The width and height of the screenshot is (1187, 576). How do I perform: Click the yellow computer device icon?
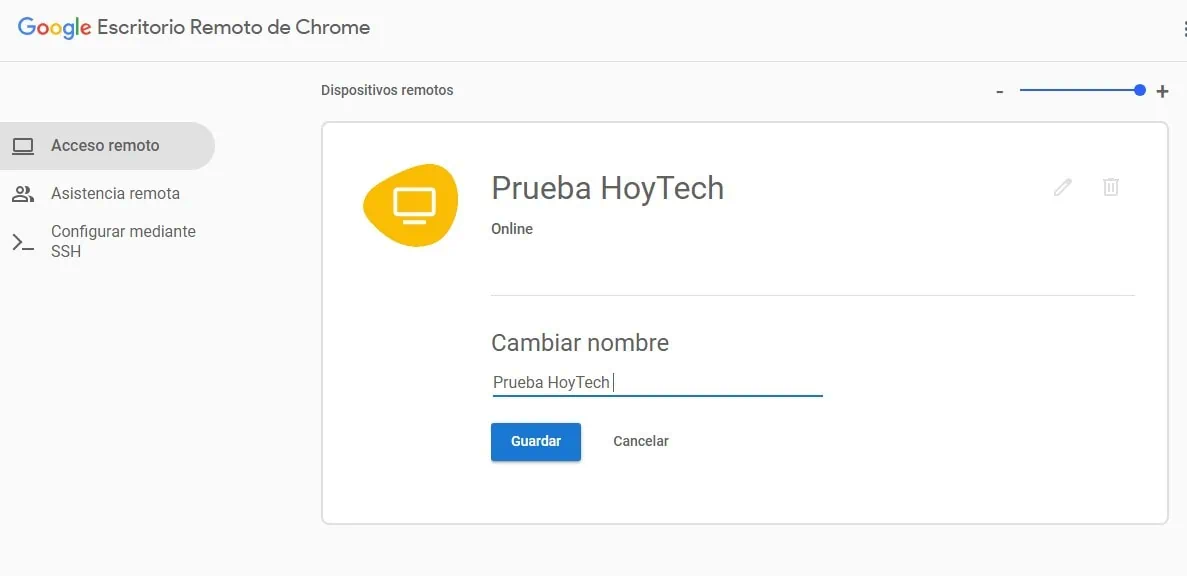[x=411, y=204]
